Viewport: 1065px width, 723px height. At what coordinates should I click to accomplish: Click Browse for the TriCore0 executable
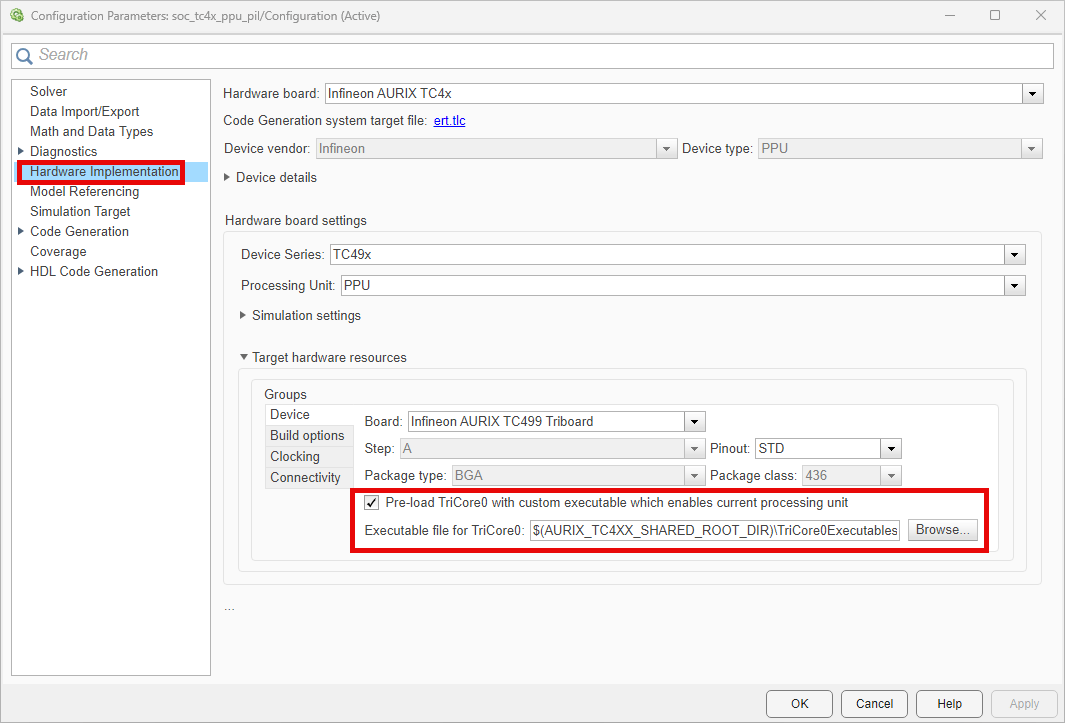click(x=942, y=530)
